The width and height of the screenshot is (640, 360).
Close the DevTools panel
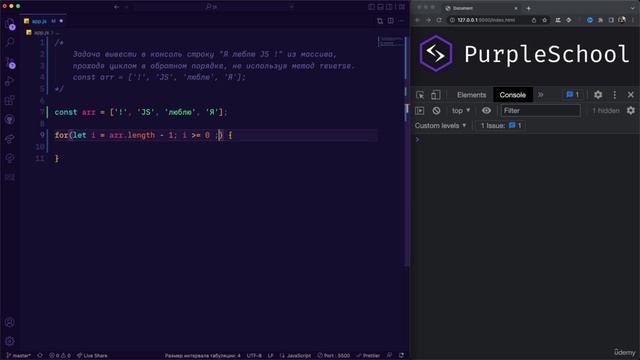(x=631, y=95)
